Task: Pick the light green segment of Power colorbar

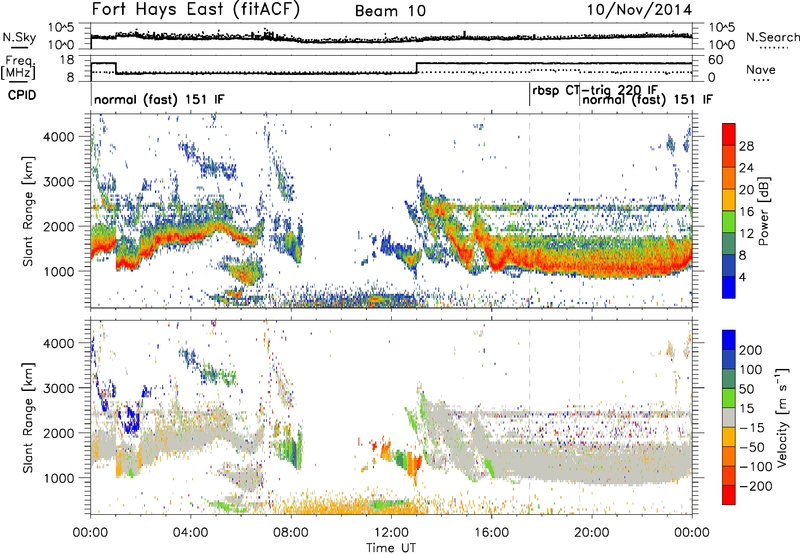Action: [x=729, y=222]
